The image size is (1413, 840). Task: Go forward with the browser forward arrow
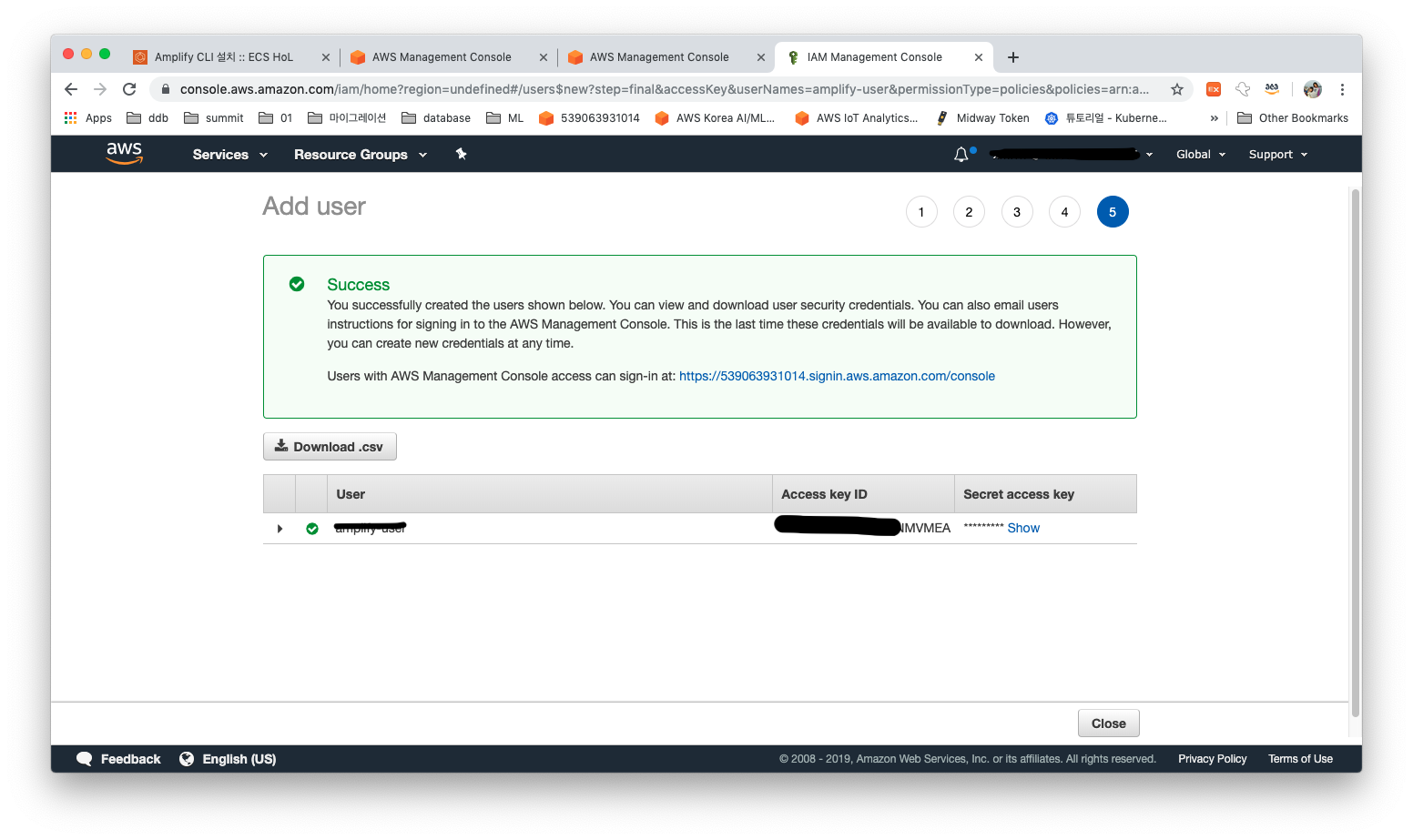100,89
